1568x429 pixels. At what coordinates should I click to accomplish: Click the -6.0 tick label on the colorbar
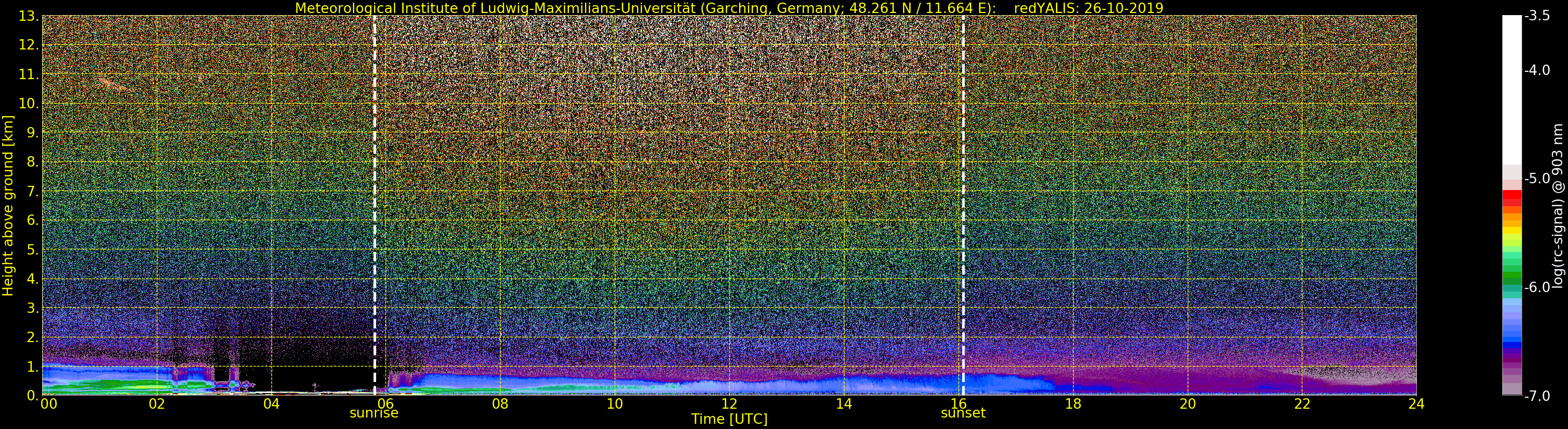click(x=1538, y=287)
